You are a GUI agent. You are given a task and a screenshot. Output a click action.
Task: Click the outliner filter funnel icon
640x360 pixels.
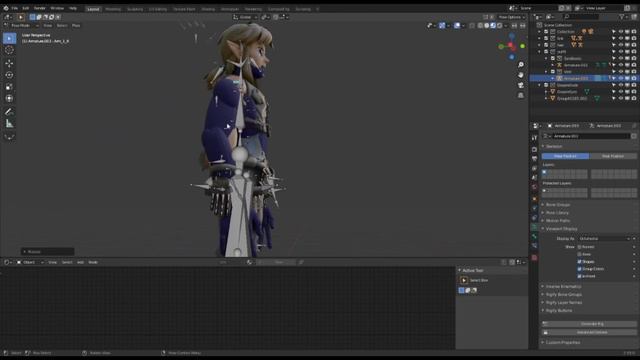tap(622, 17)
